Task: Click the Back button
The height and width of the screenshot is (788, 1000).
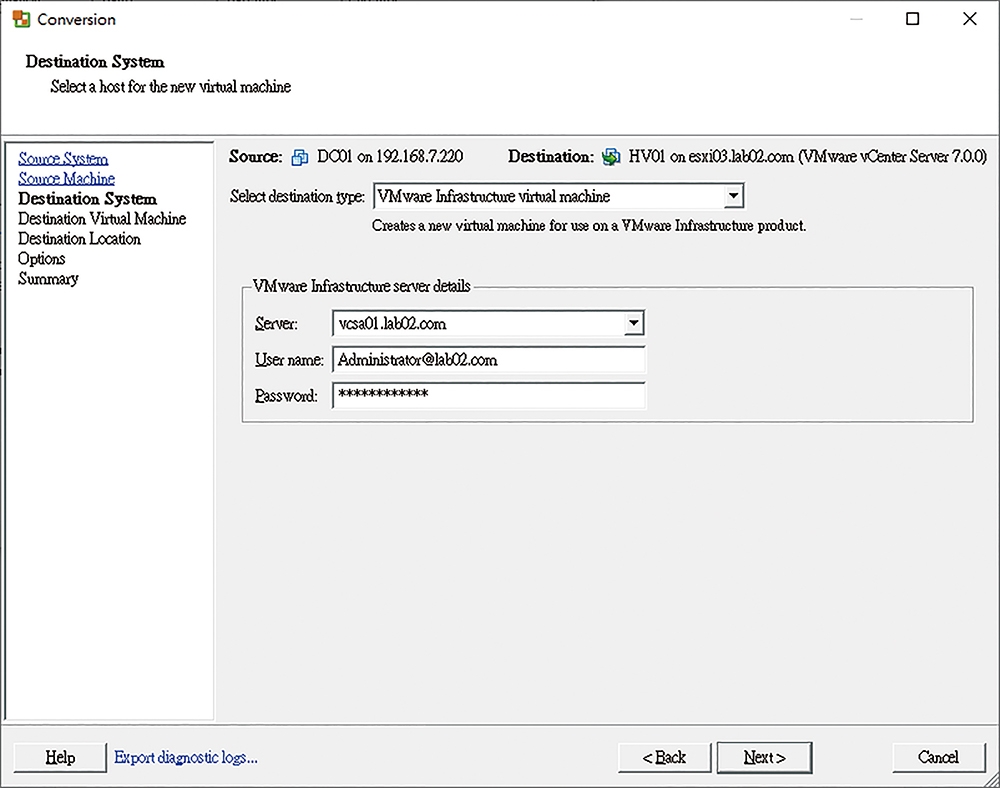Action: [664, 757]
